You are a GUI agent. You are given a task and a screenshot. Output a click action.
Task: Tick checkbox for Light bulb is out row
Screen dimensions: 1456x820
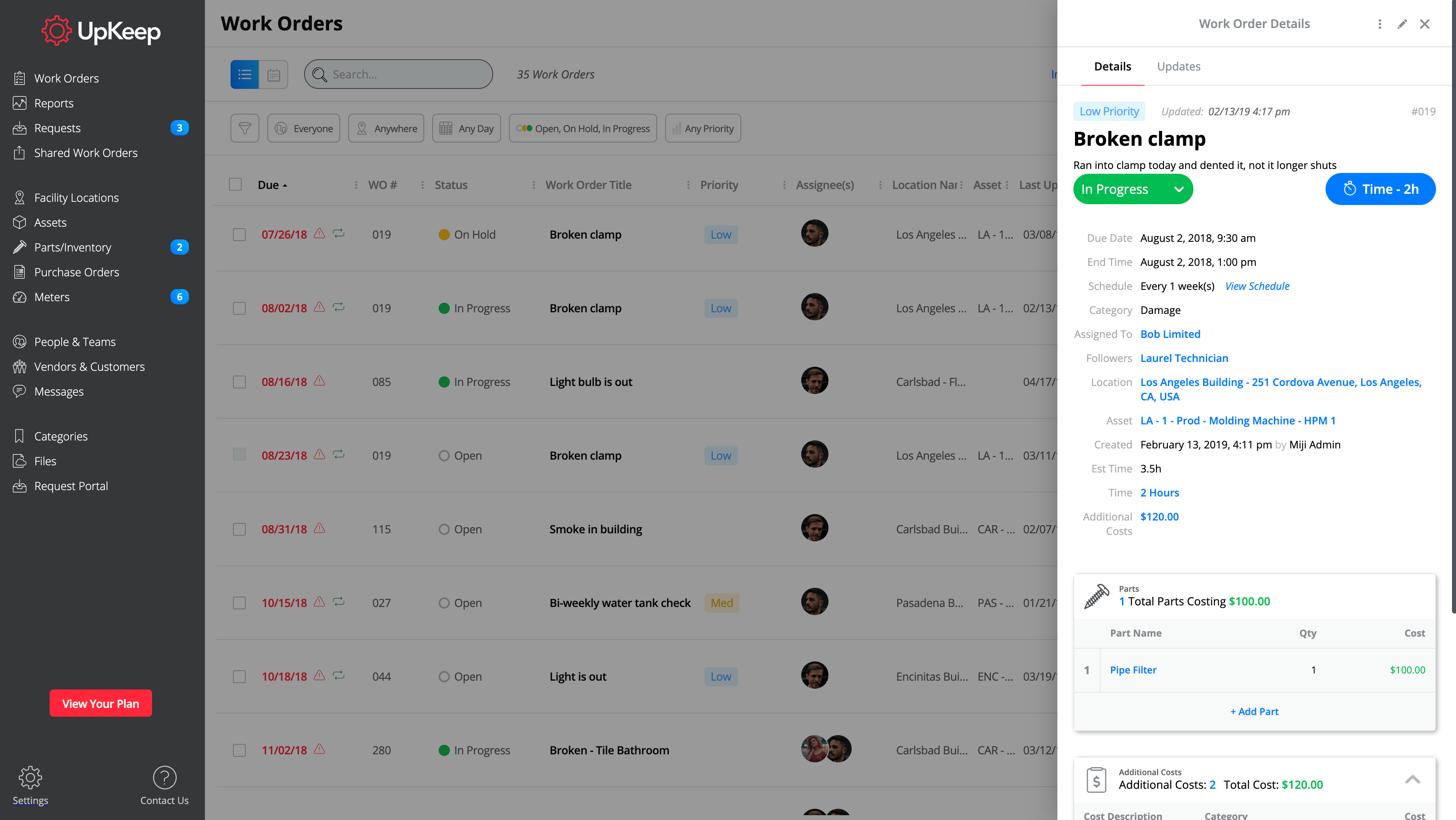[239, 382]
